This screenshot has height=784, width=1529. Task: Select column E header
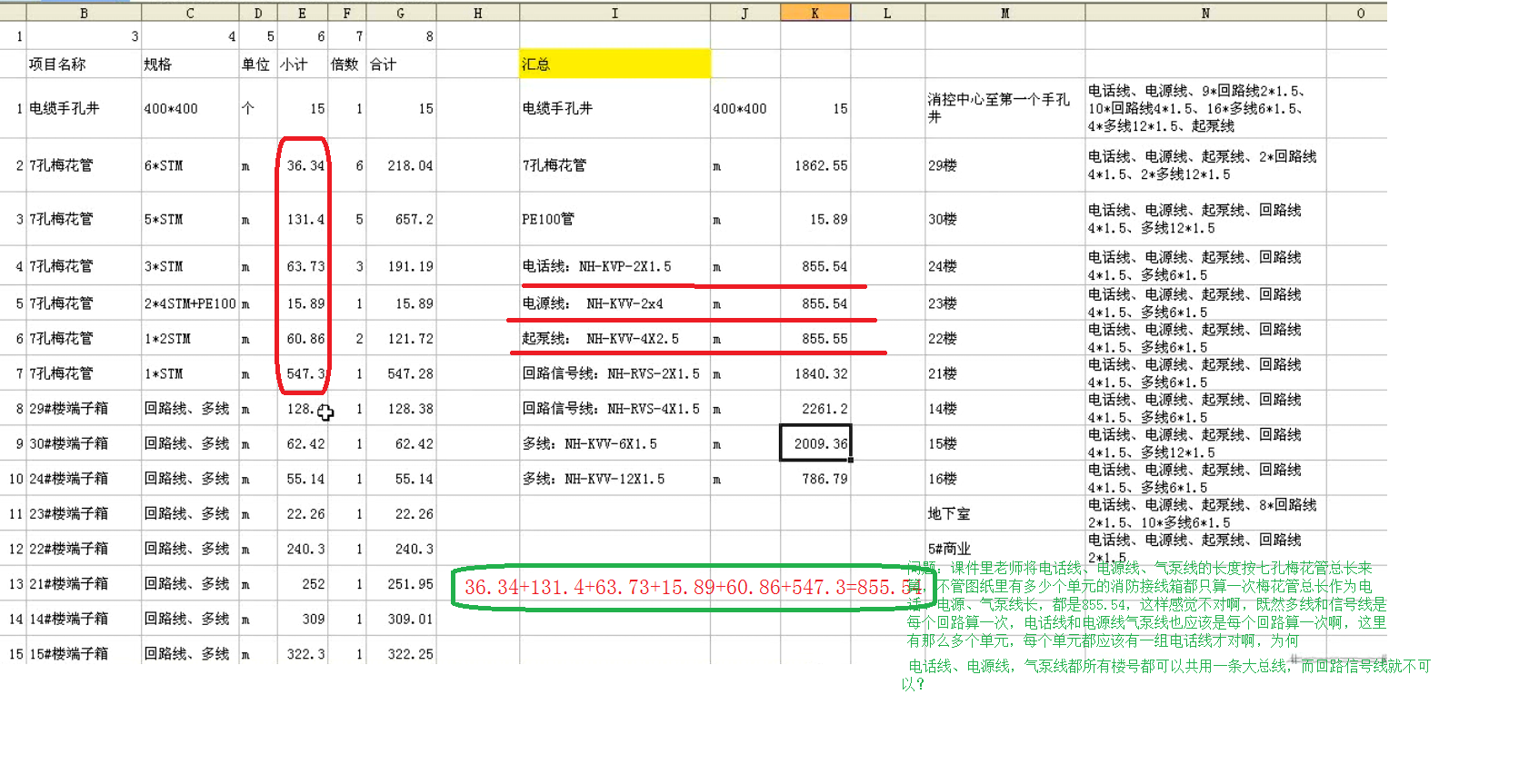click(x=302, y=13)
